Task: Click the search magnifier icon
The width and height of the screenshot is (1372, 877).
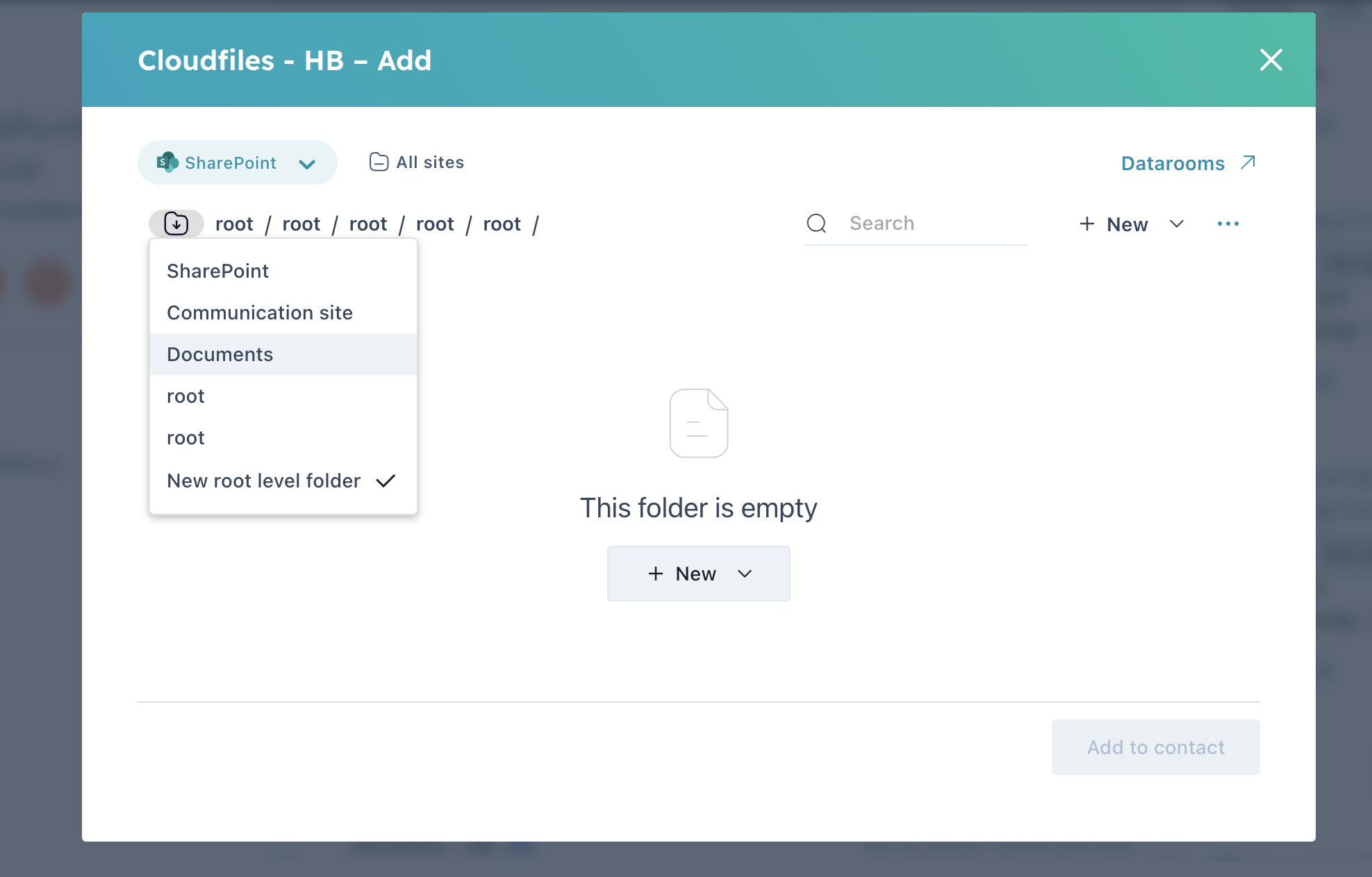Action: [816, 224]
